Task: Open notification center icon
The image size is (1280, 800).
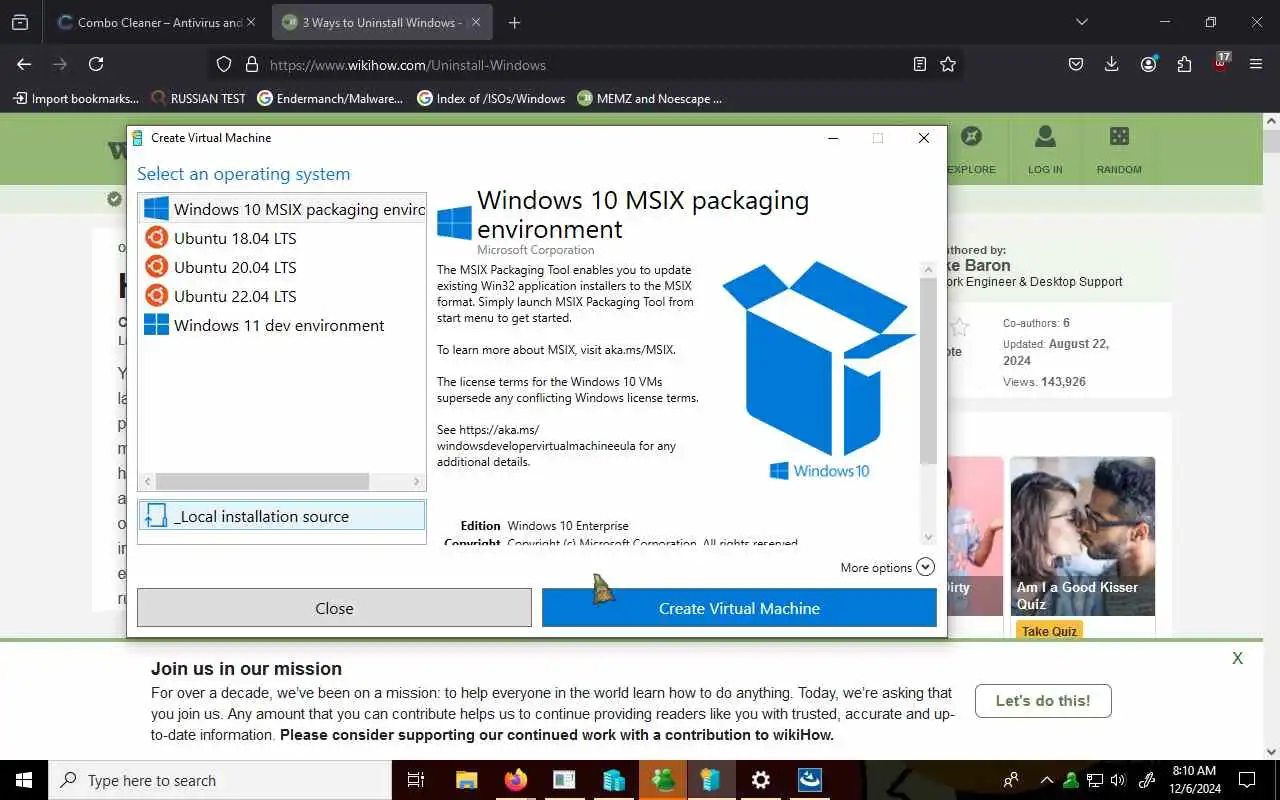Action: (x=1247, y=780)
